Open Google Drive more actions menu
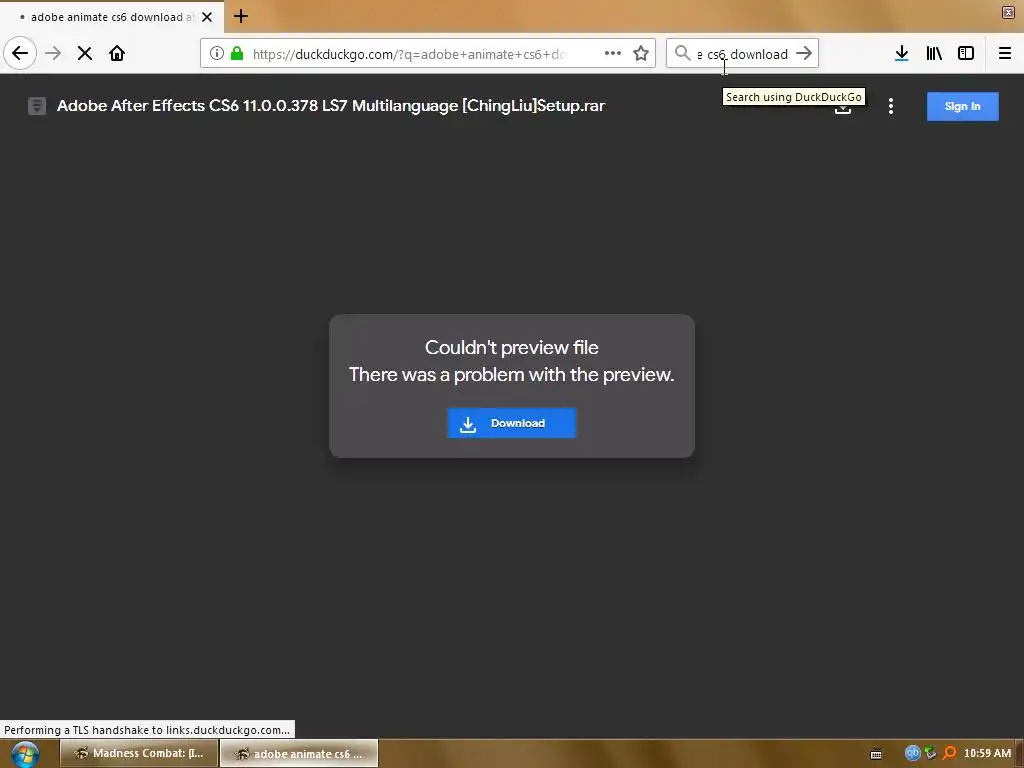The image size is (1024, 768). point(891,106)
